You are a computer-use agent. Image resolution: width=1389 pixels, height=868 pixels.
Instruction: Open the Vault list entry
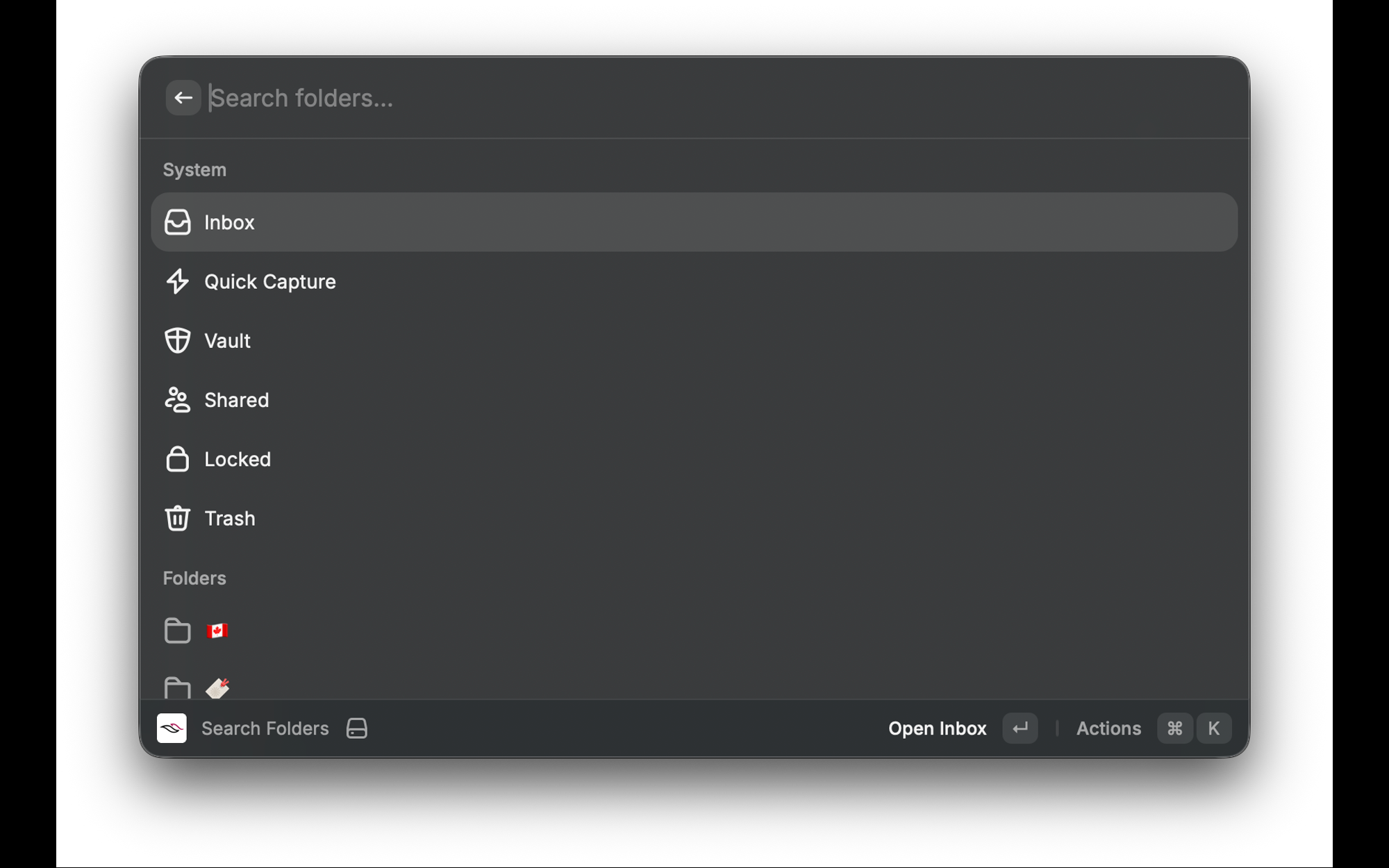[227, 340]
